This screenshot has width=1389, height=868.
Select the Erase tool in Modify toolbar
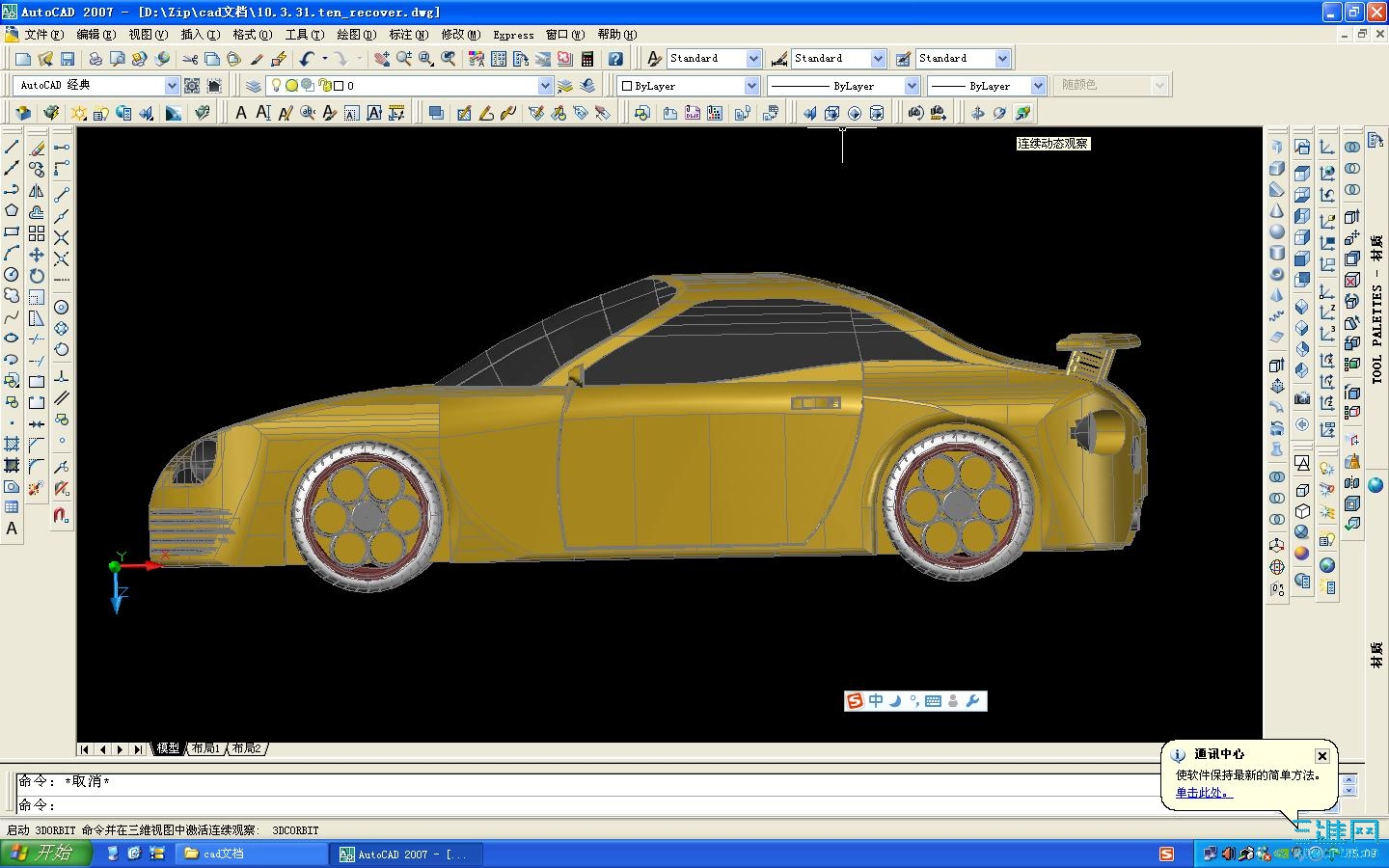(37, 148)
